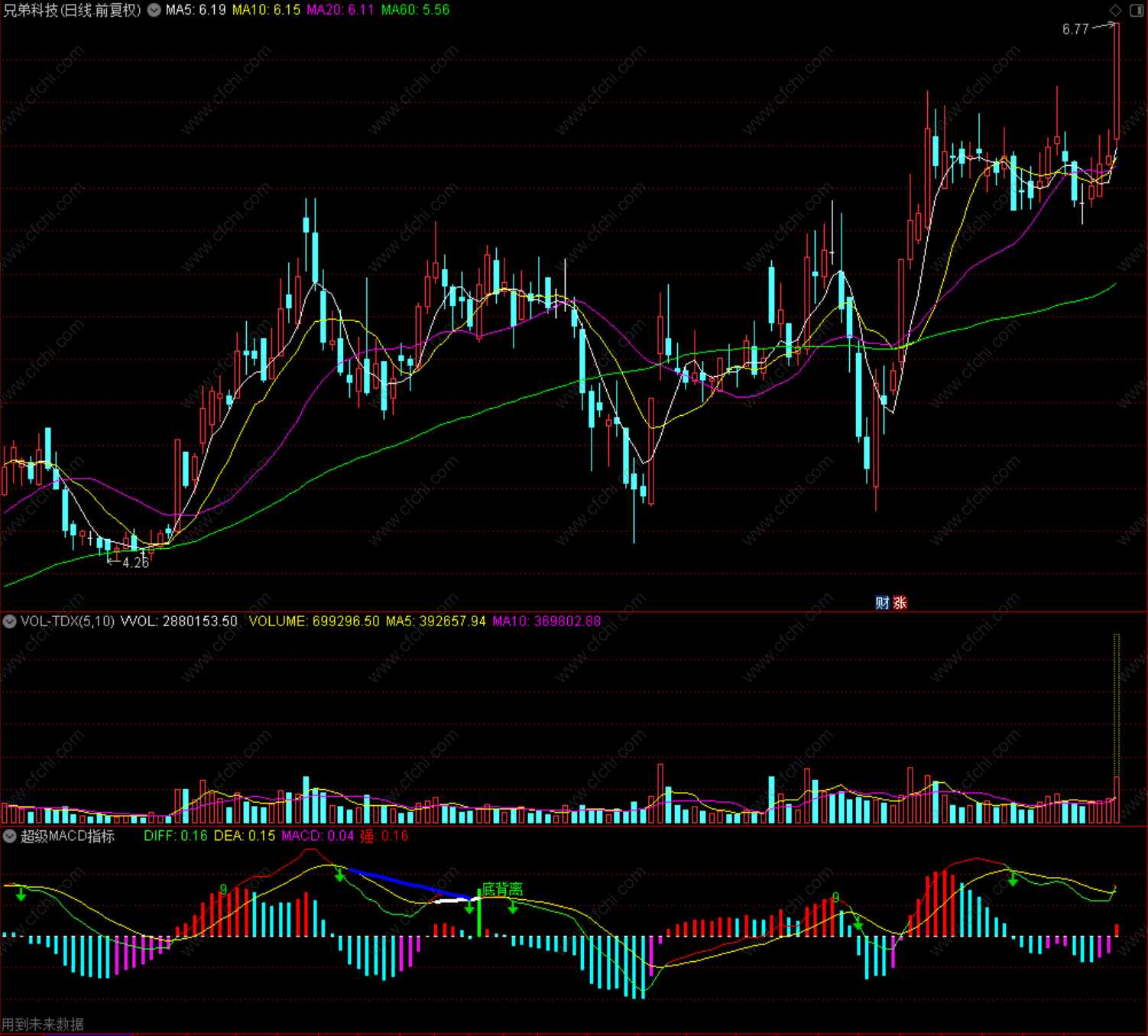Screen dimensions: 1148x1036
Task: Click the 兄弟科技(日线,前复权) chart title
Action: (73, 10)
